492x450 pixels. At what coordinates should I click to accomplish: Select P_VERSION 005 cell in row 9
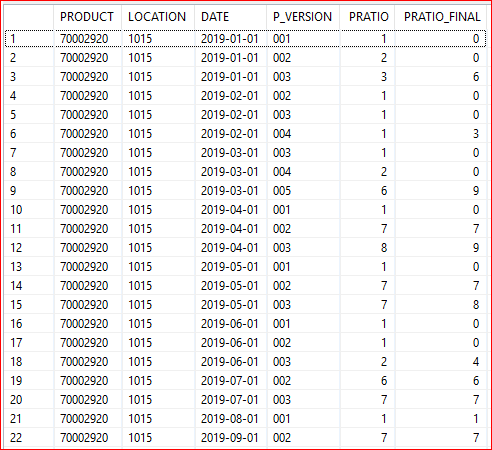pos(303,191)
